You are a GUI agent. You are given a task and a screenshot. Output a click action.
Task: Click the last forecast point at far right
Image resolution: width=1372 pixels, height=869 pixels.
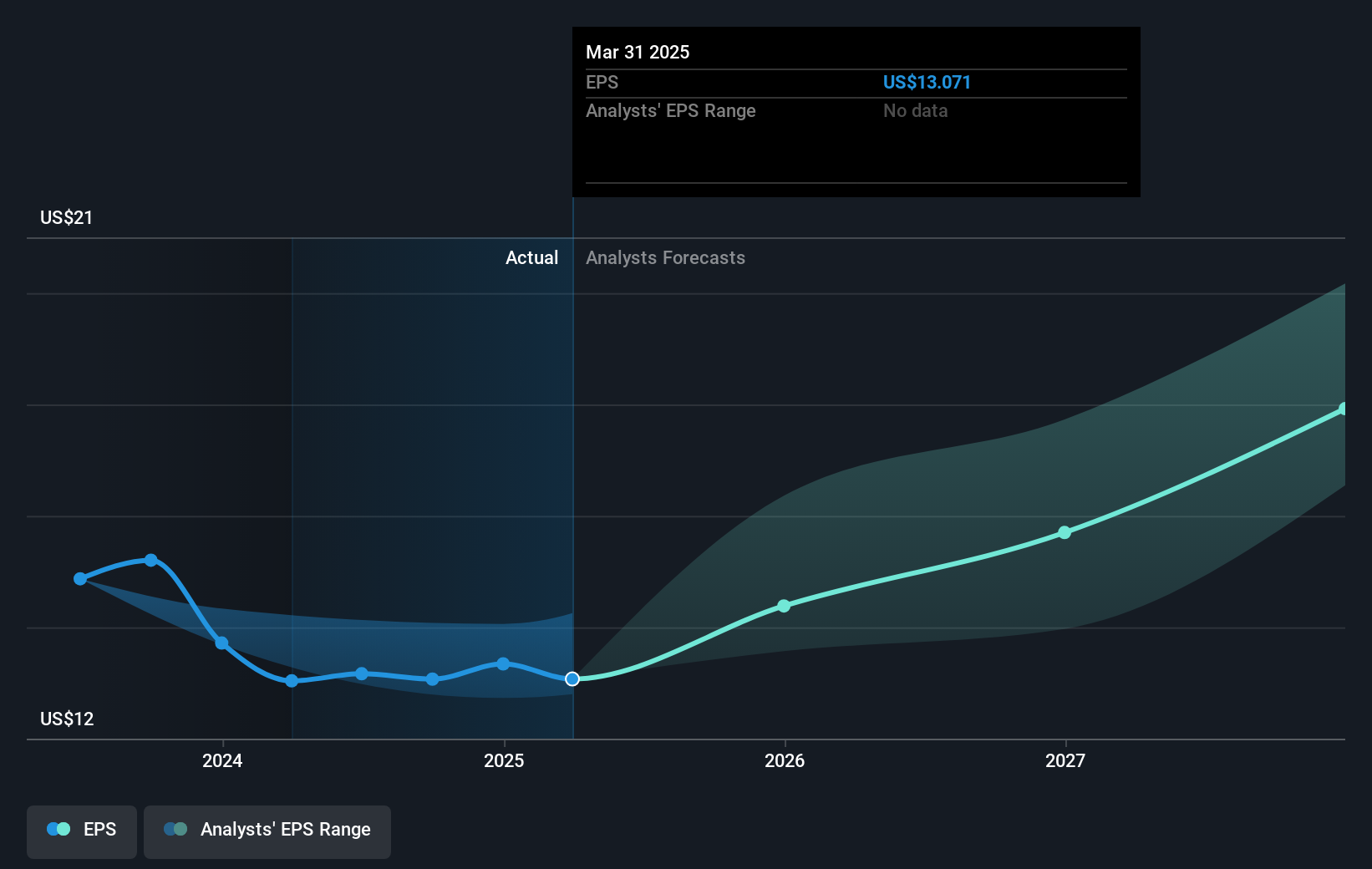1344,409
